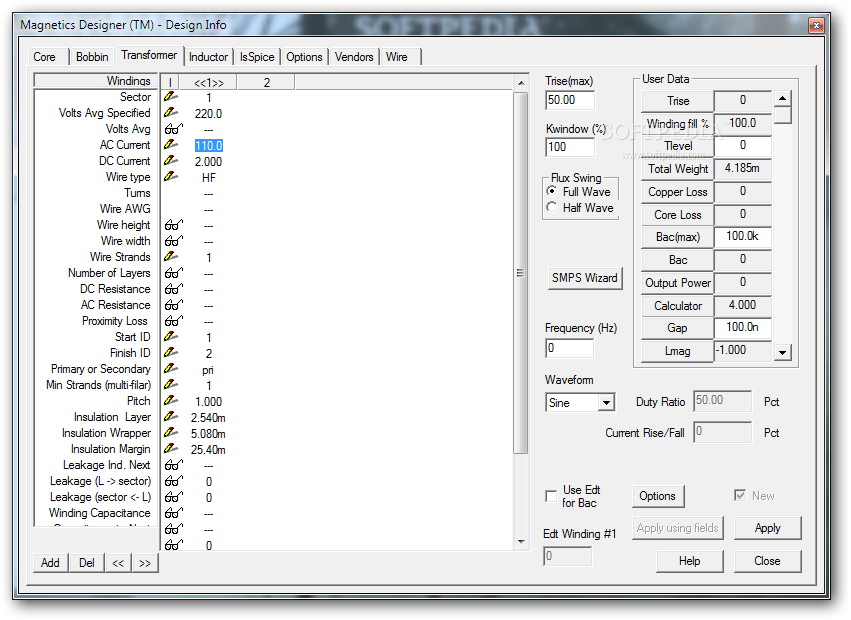Click the highlighted AC Current value 110.0
This screenshot has height=620, width=851.
208,145
